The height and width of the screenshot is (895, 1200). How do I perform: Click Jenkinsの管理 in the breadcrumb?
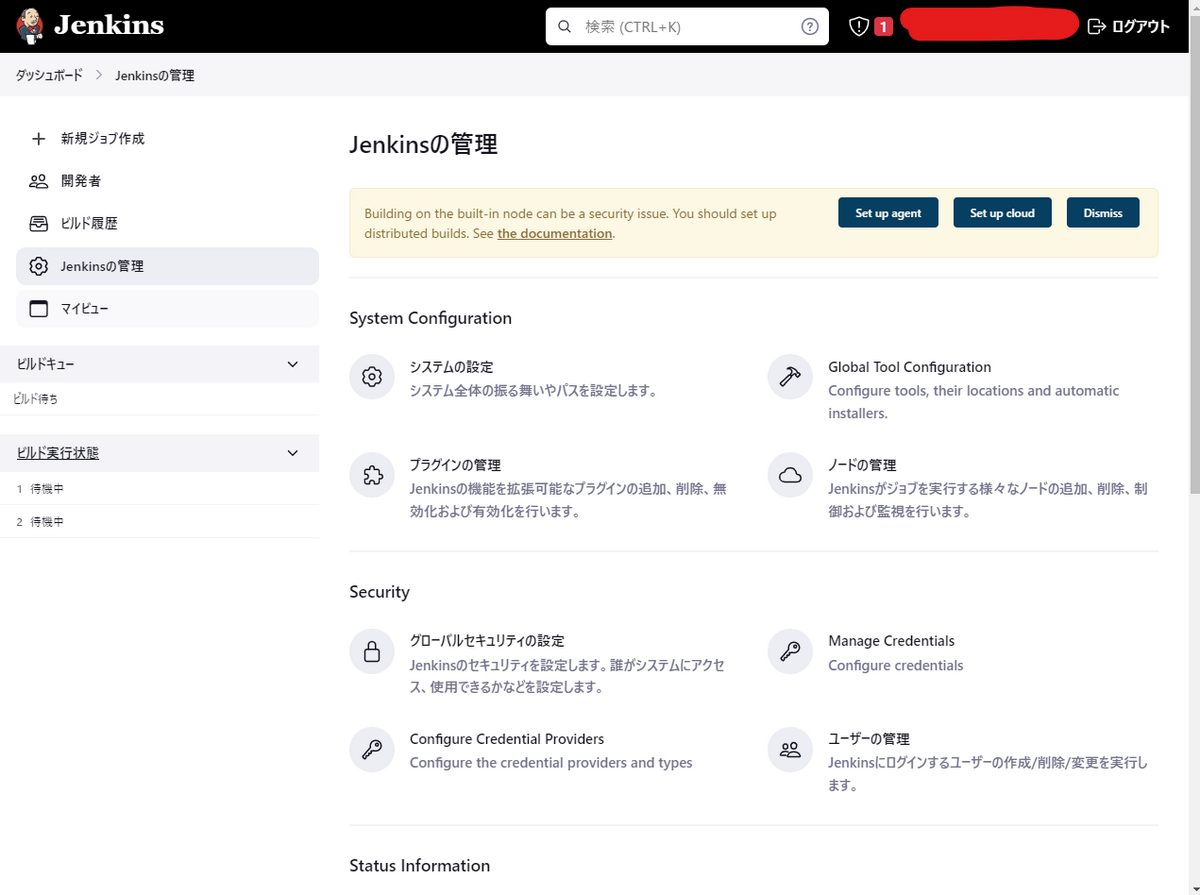[x=155, y=75]
